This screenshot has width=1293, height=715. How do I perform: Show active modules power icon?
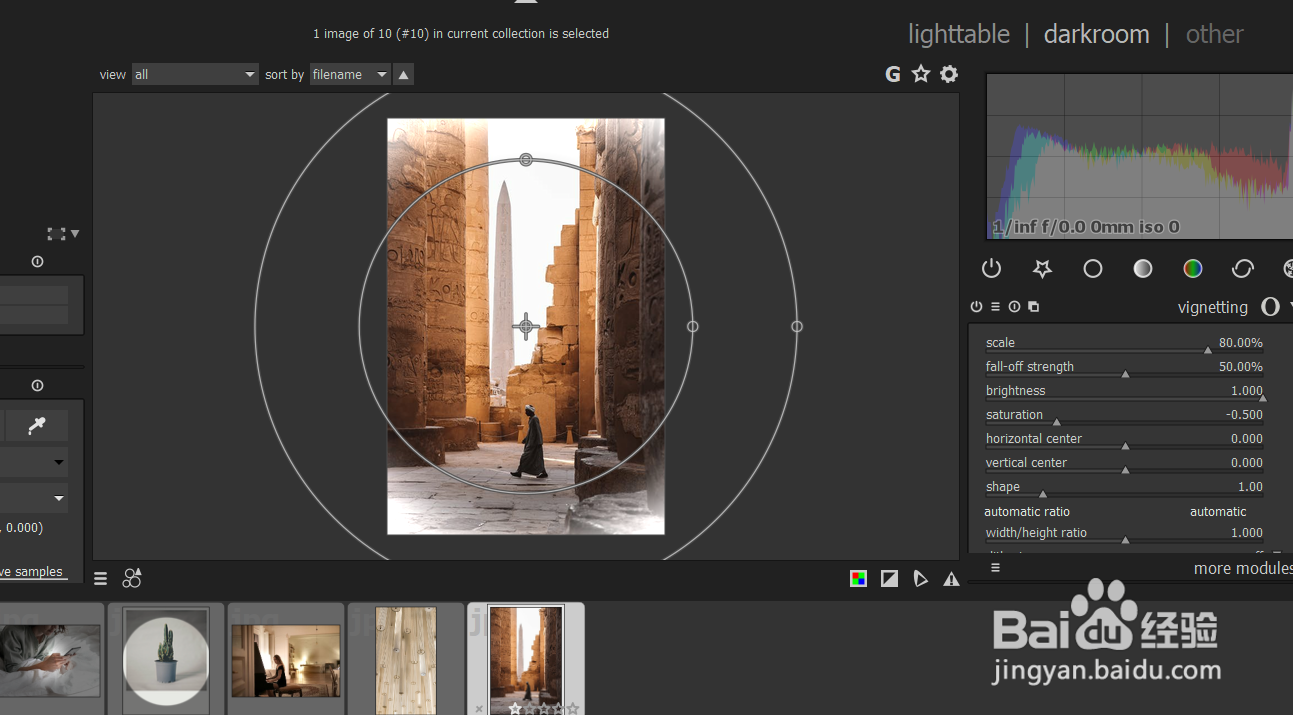coord(991,268)
